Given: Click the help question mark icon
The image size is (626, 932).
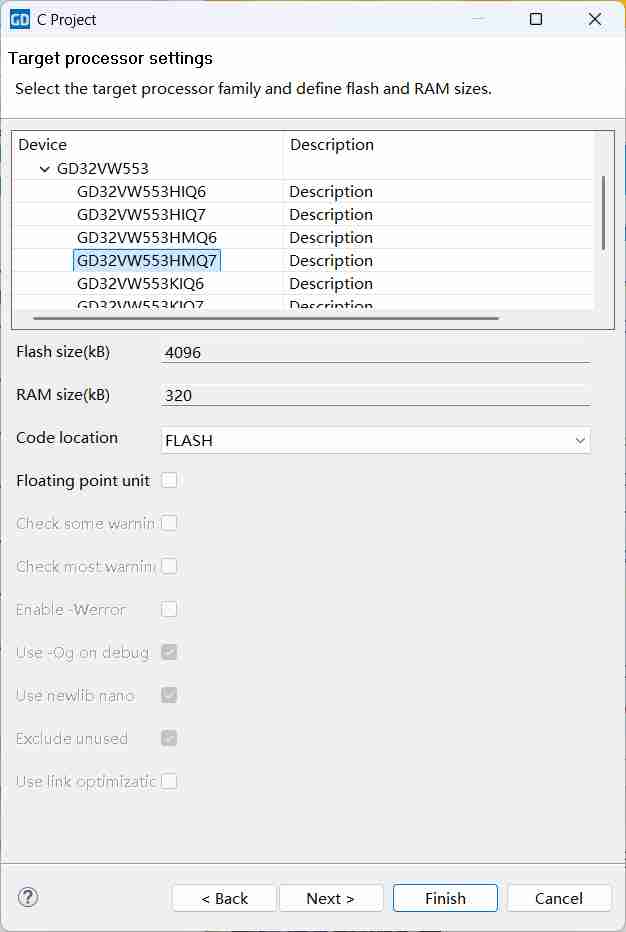Looking at the screenshot, I should click(x=28, y=897).
